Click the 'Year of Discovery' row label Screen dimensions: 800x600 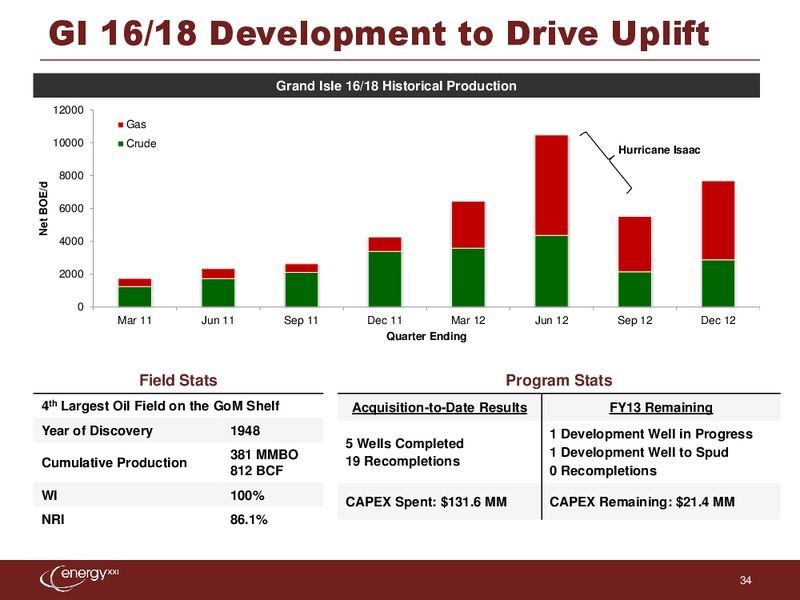point(97,431)
